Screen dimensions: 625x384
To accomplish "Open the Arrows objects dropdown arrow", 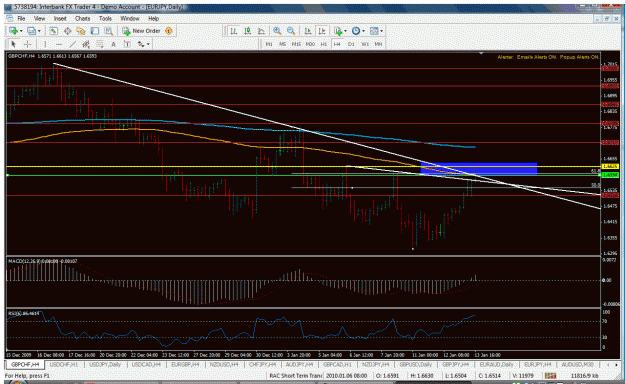I will click(148, 44).
